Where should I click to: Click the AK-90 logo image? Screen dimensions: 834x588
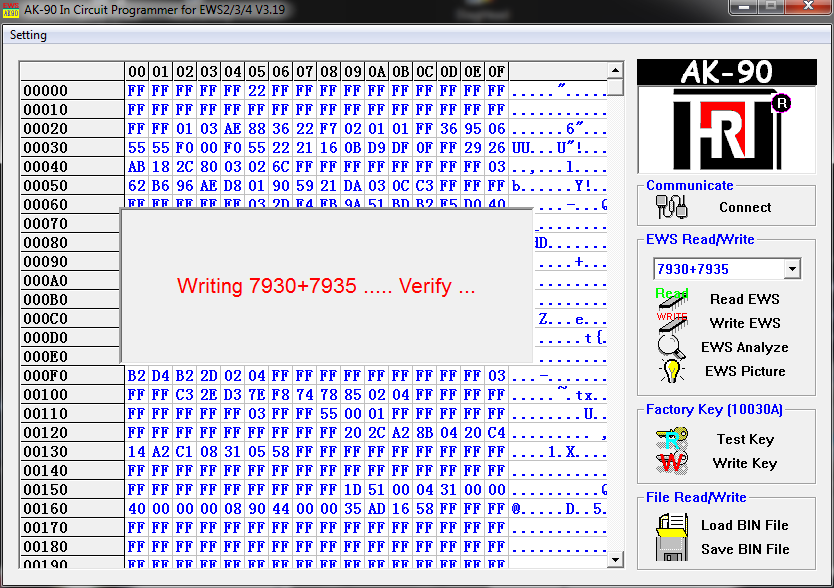[x=725, y=117]
